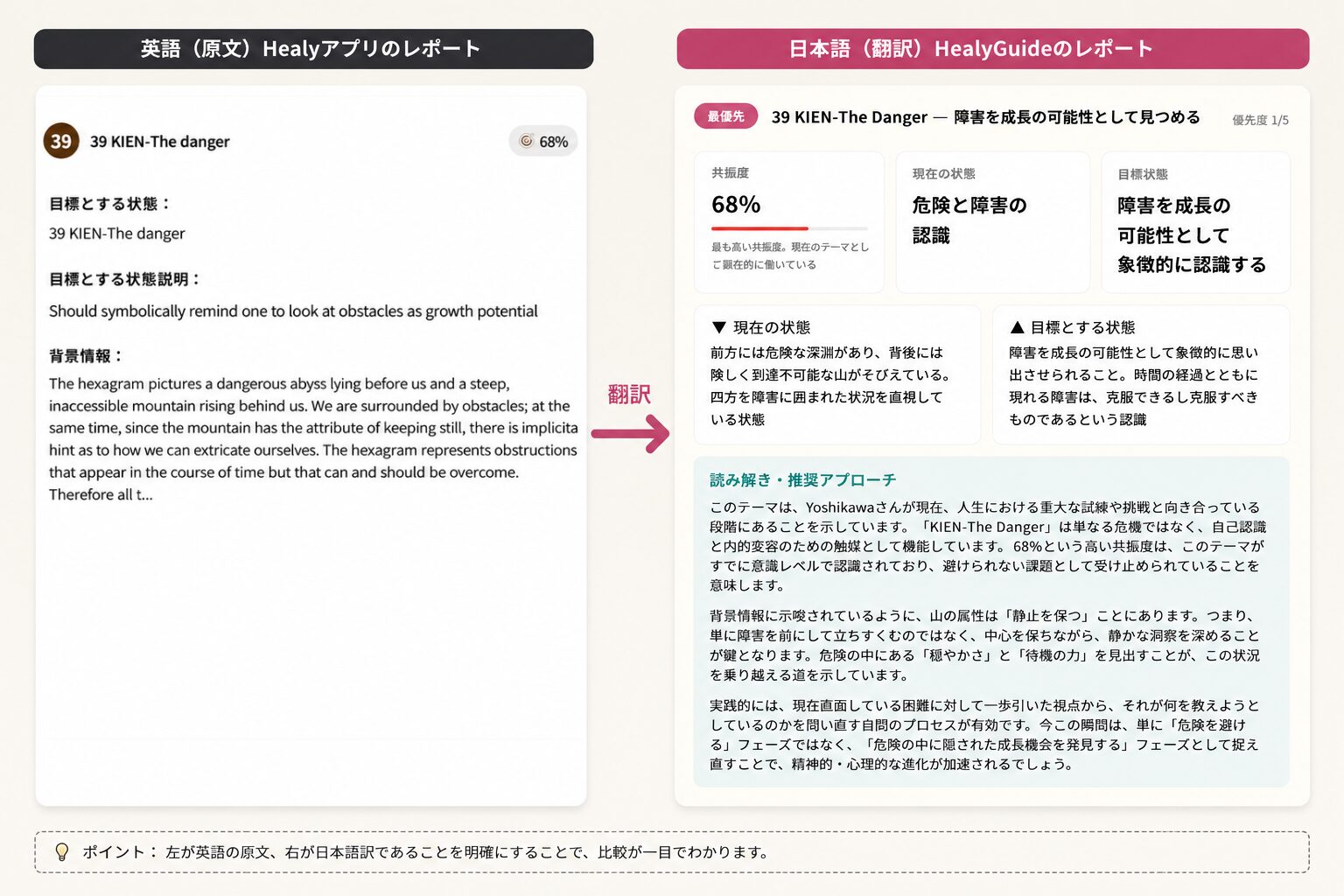This screenshot has width=1344, height=896.
Task: Click the 39 KIEN-The danger value under 目標とする状態：
Action: tap(117, 234)
